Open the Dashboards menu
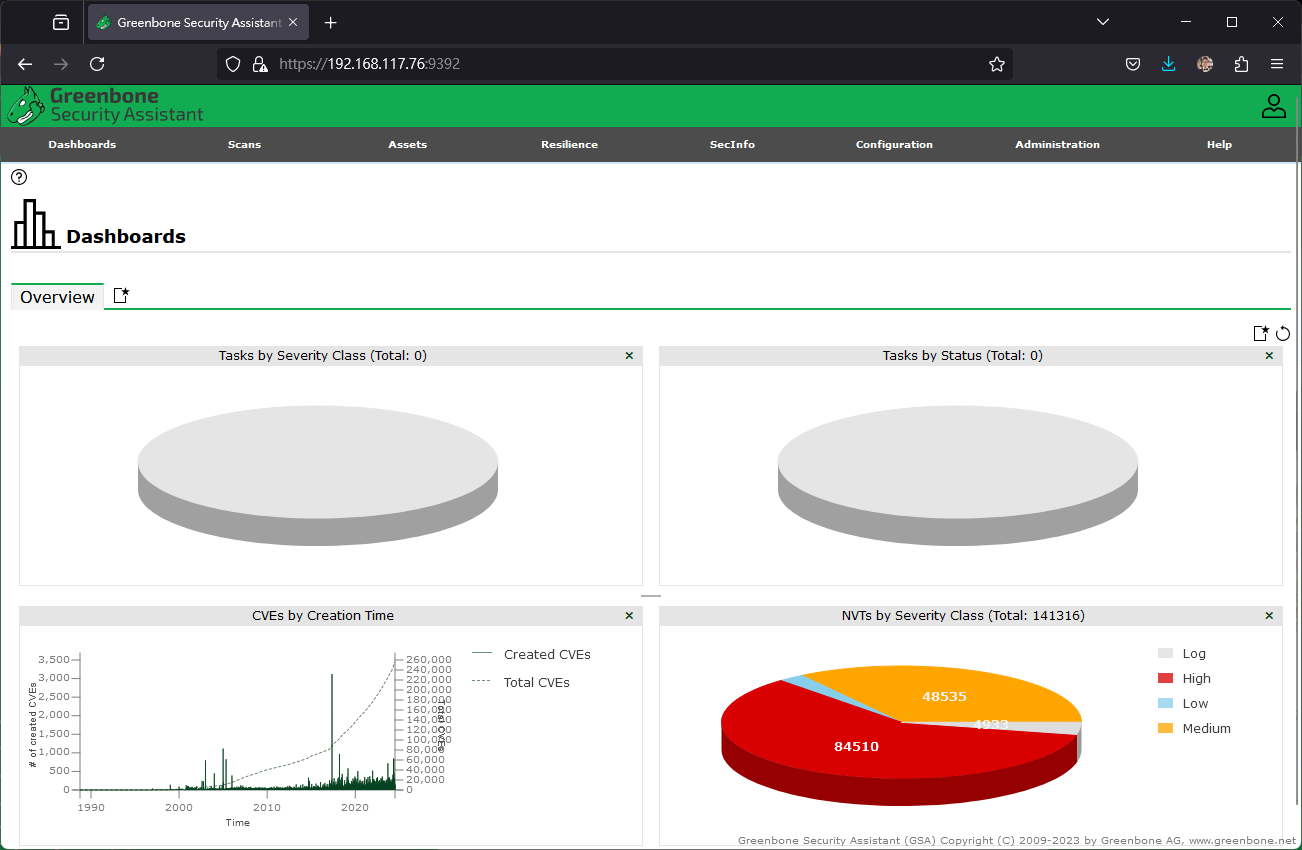The image size is (1302, 850). pos(82,144)
